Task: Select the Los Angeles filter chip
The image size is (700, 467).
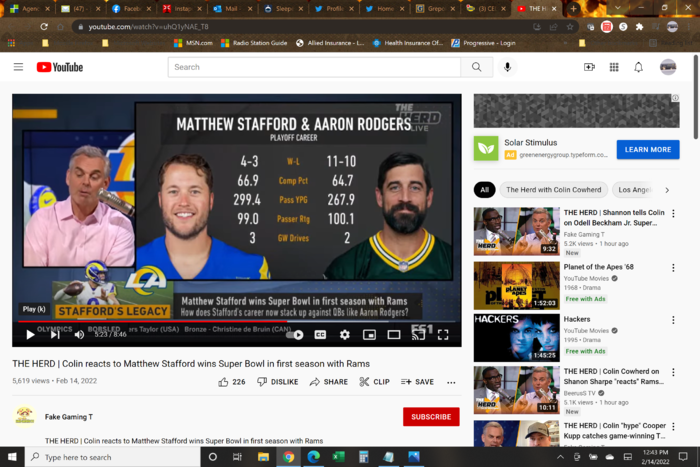Action: pyautogui.click(x=634, y=190)
